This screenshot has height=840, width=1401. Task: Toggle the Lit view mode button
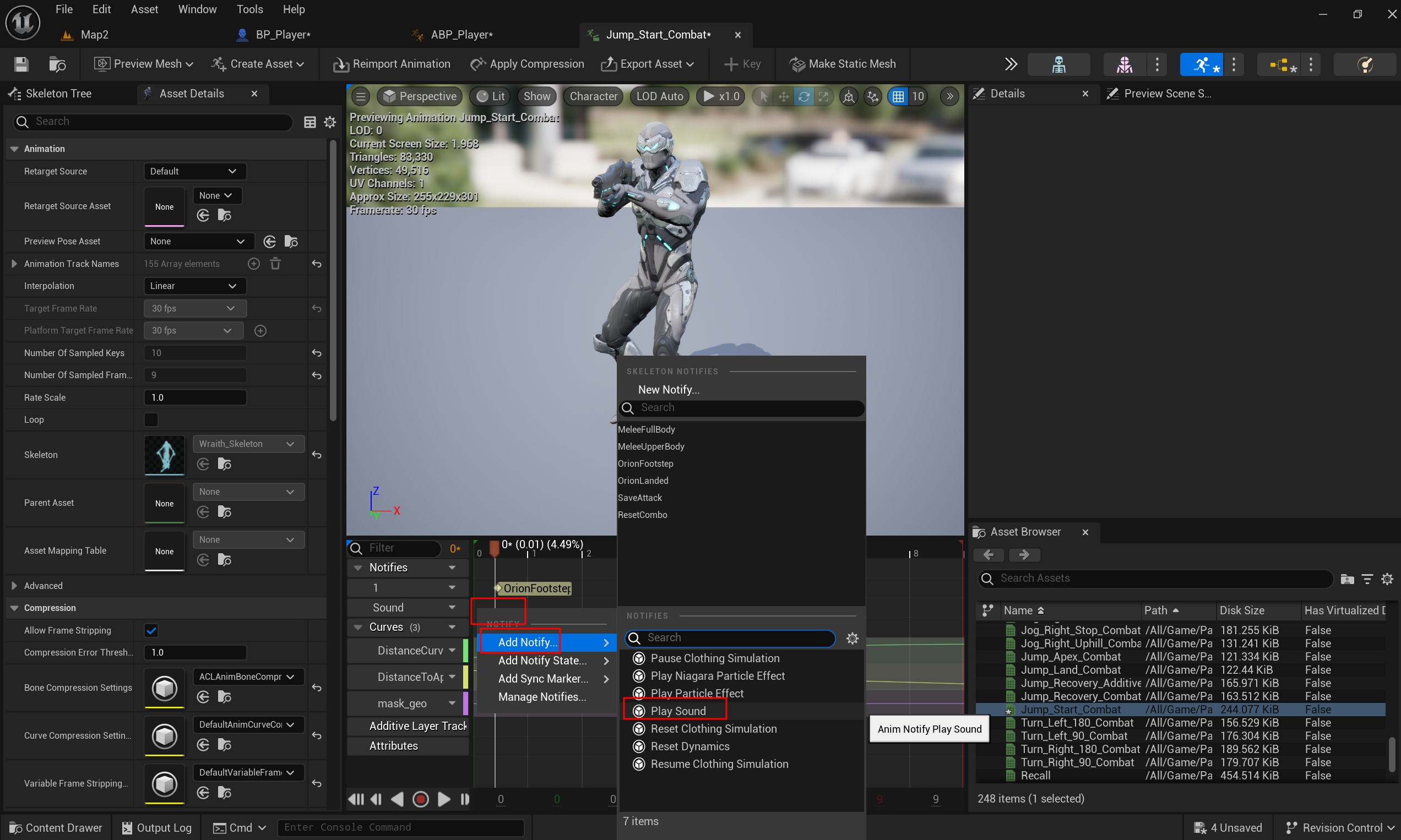click(491, 96)
